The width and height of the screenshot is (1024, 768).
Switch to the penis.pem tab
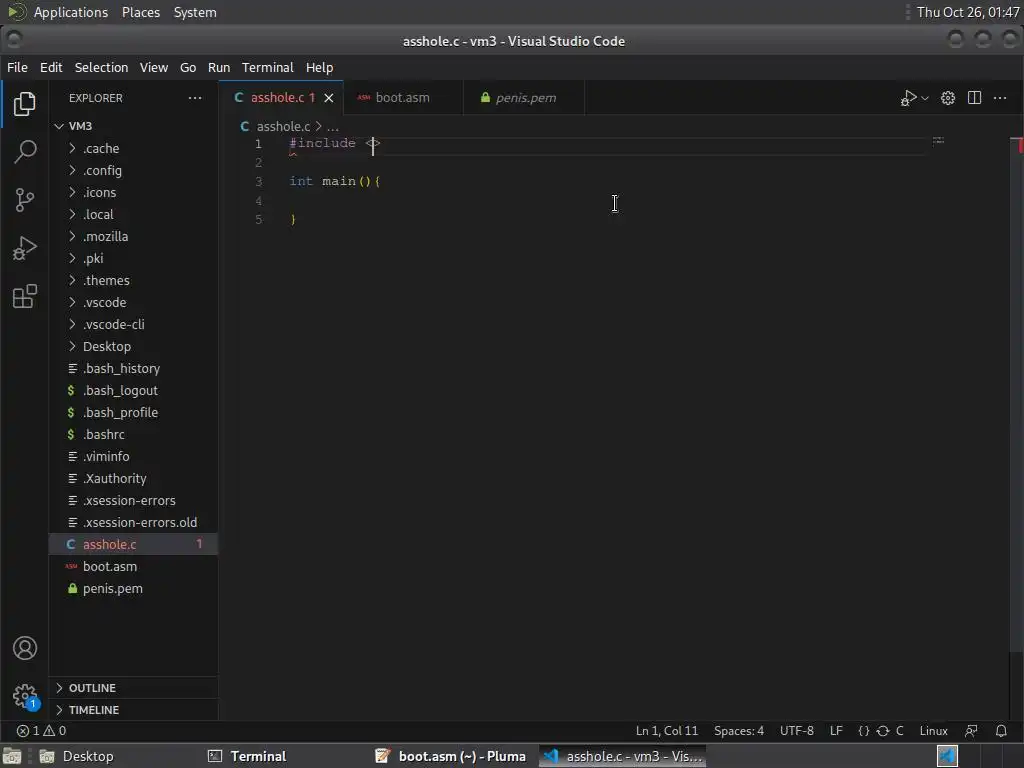[x=525, y=98]
